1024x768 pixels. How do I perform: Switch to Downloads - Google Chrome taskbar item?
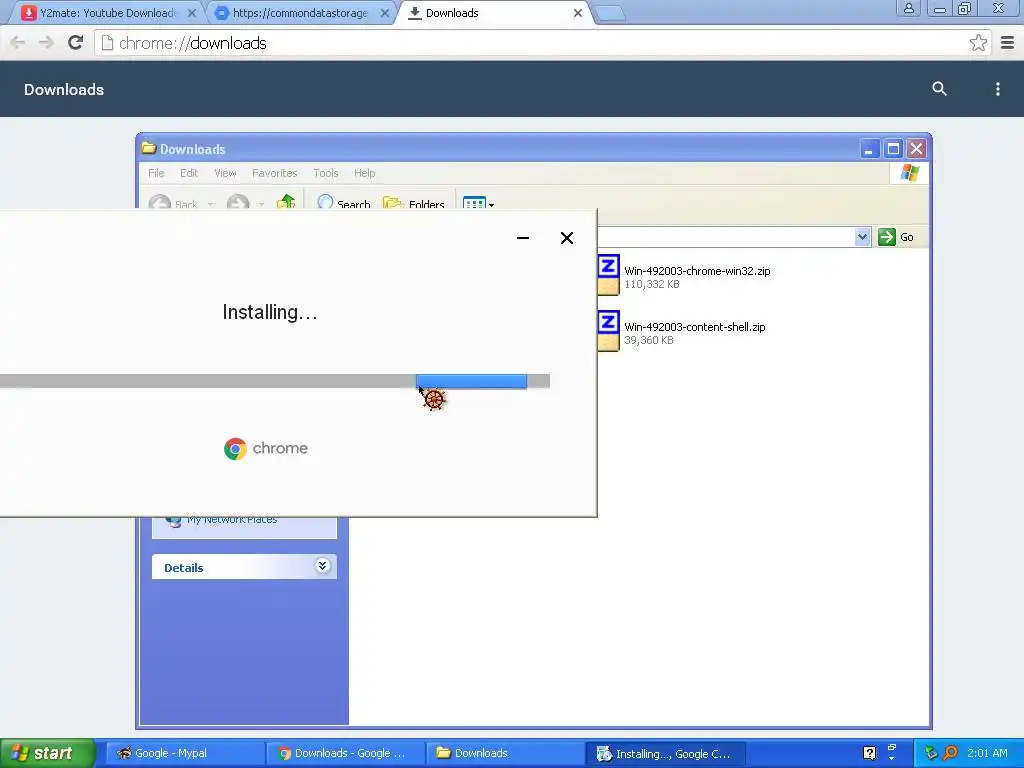pyautogui.click(x=344, y=753)
